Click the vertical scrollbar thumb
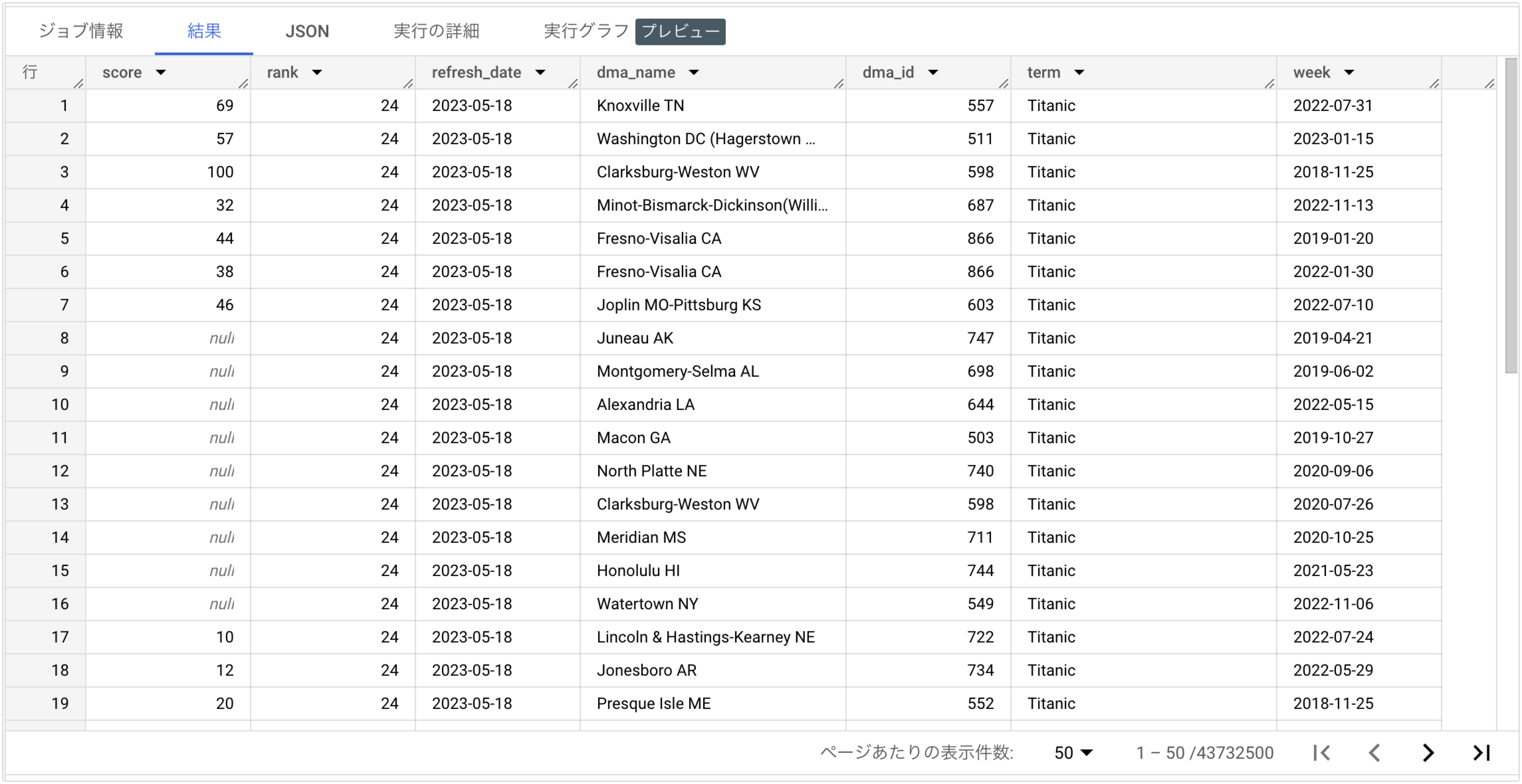Viewport: 1522px width, 784px height. [1511, 216]
